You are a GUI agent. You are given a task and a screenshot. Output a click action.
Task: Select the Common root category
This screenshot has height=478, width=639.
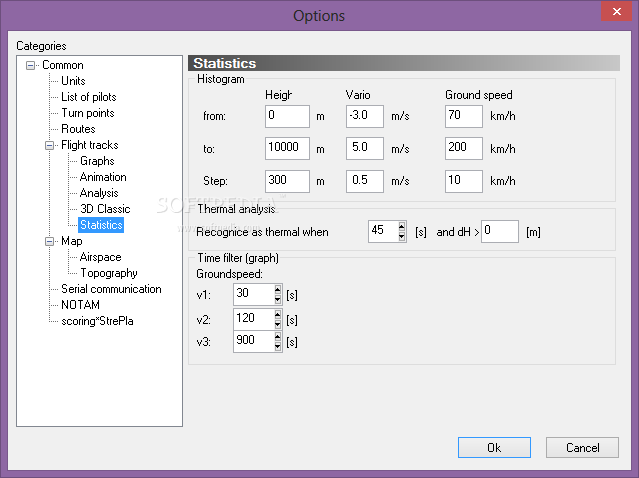(63, 65)
